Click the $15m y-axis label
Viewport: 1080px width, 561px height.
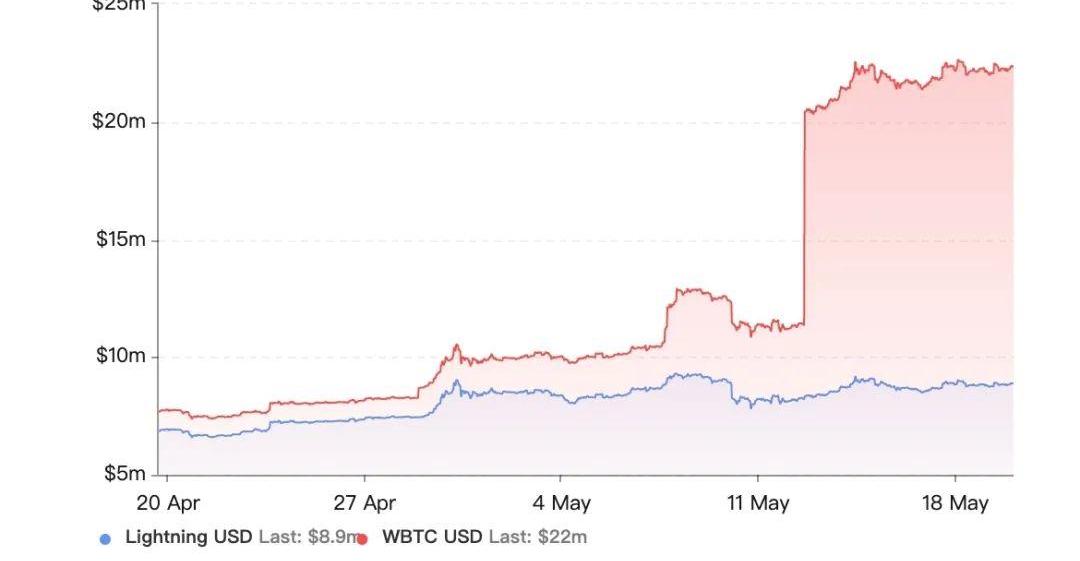coord(121,240)
